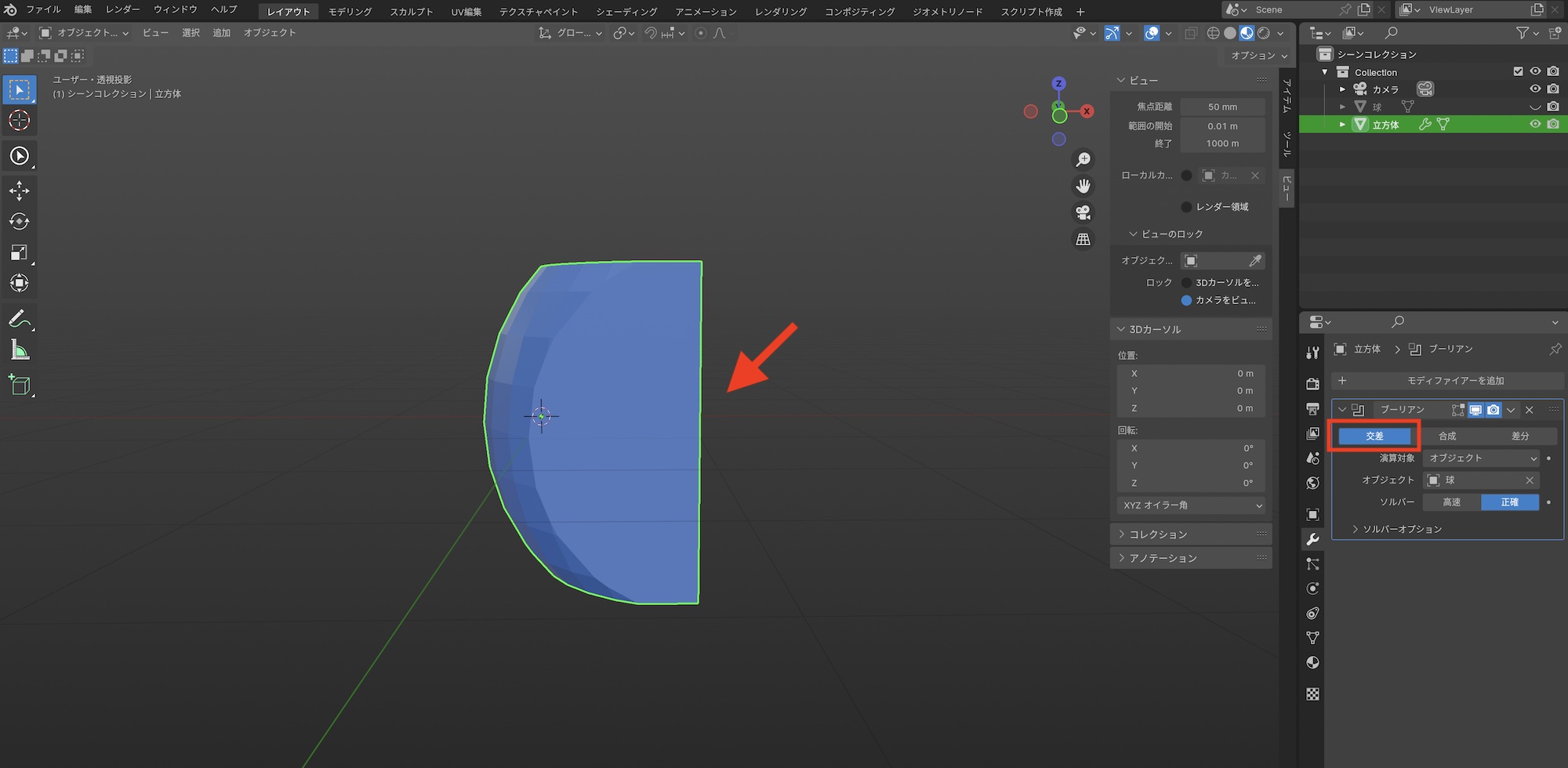
Task: Select the Rotate tool
Action: click(20, 222)
